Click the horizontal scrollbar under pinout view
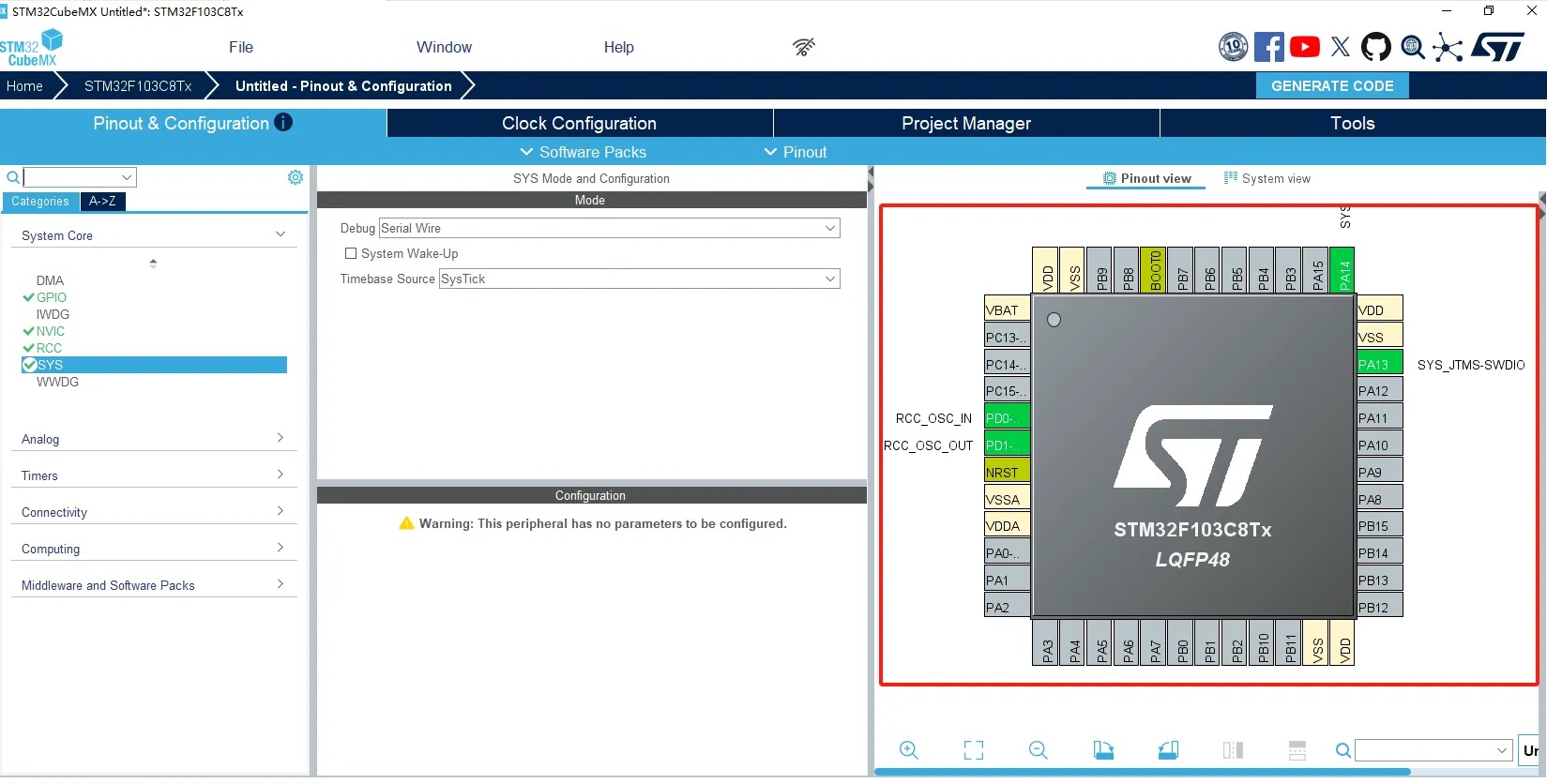This screenshot has height=784, width=1547. 1142,772
